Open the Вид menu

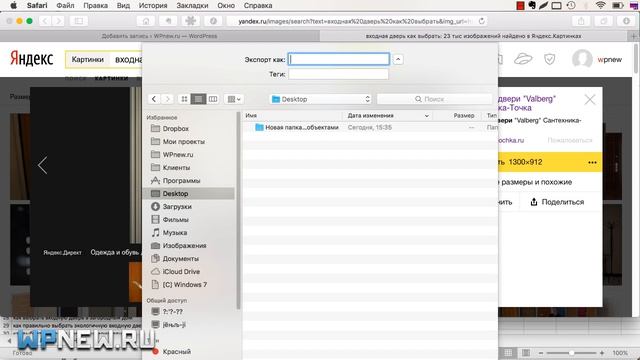pos(123,5)
